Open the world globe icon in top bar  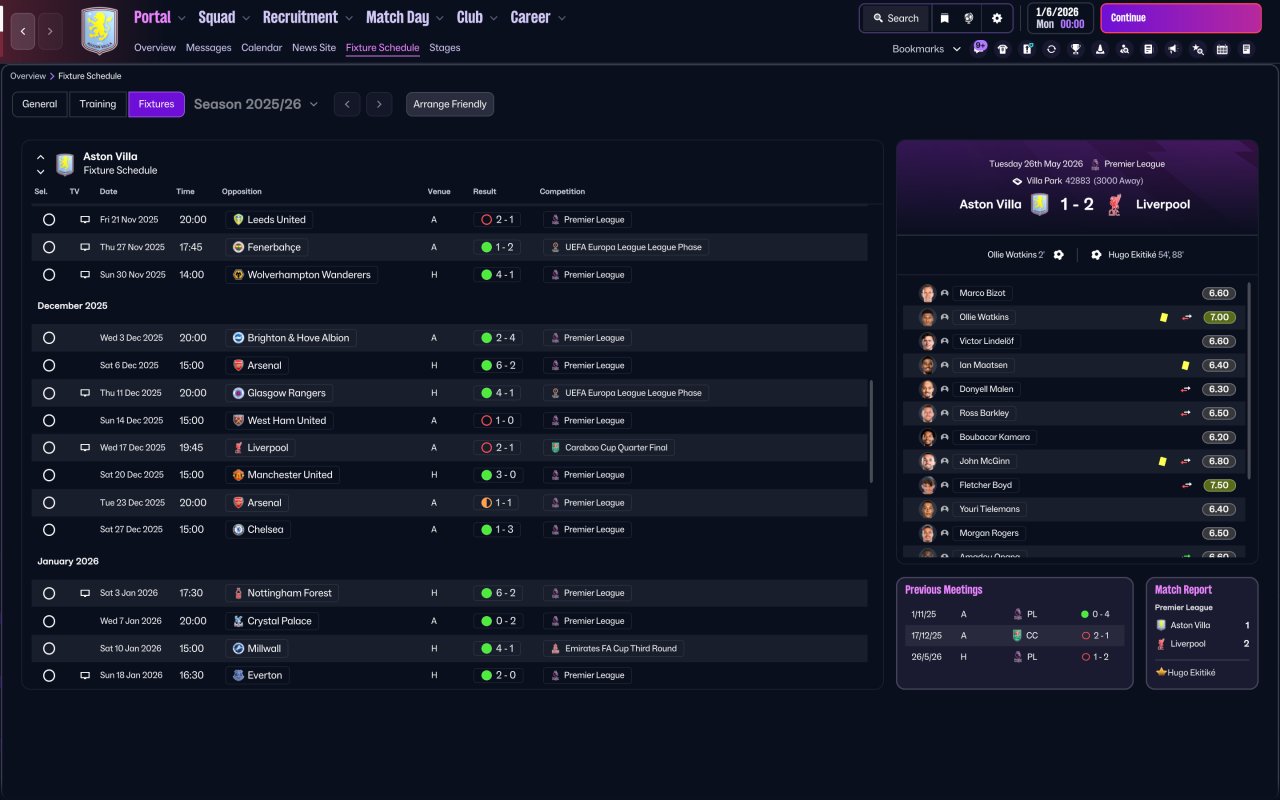[x=969, y=18]
